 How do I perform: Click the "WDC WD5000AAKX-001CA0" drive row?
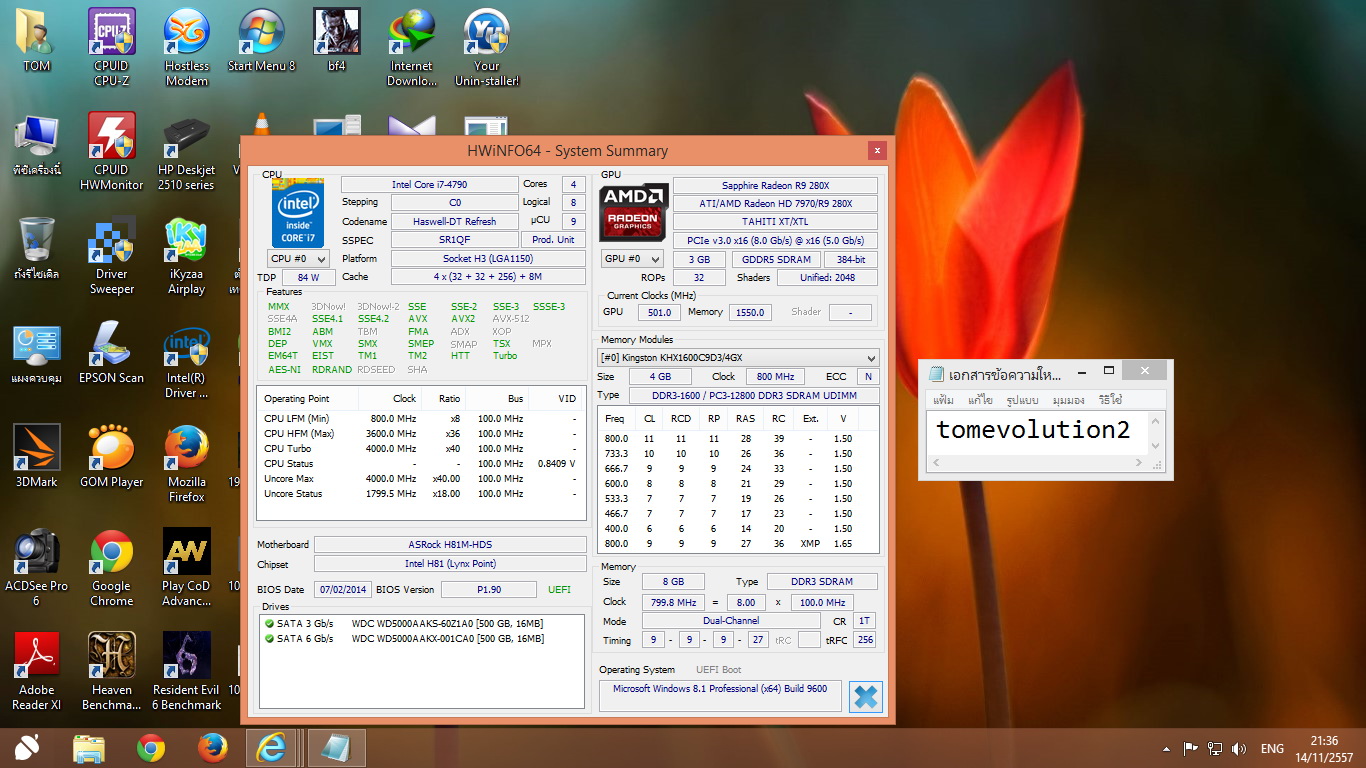424,639
